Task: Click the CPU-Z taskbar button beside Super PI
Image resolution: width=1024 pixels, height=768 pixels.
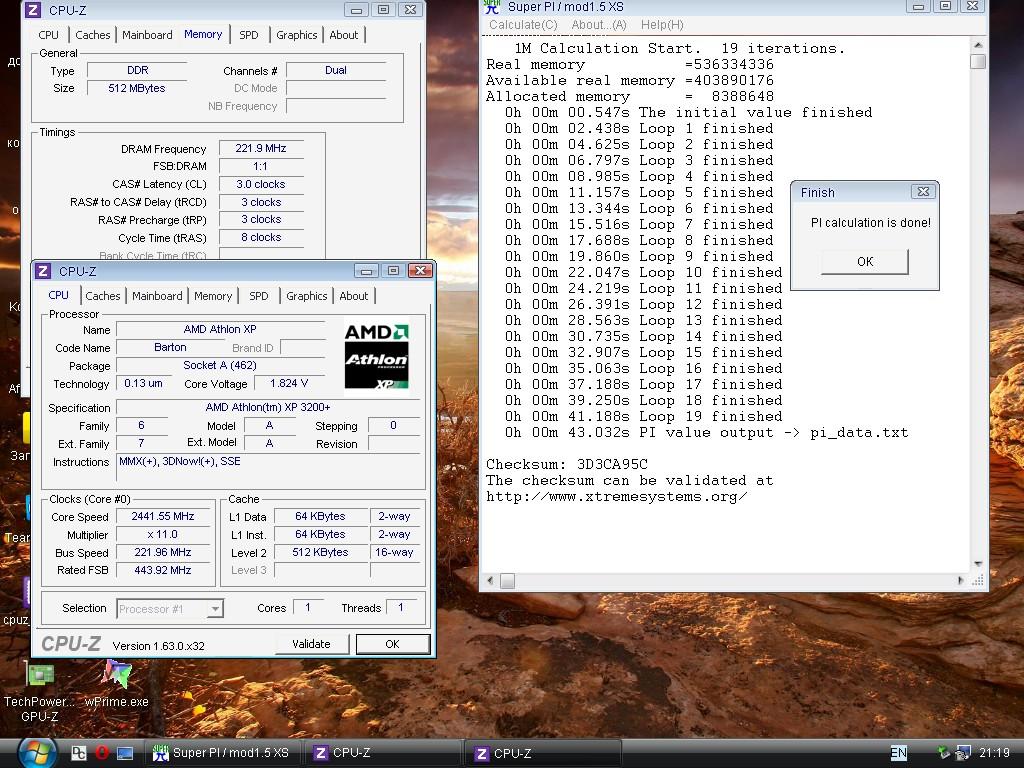Action: point(382,753)
